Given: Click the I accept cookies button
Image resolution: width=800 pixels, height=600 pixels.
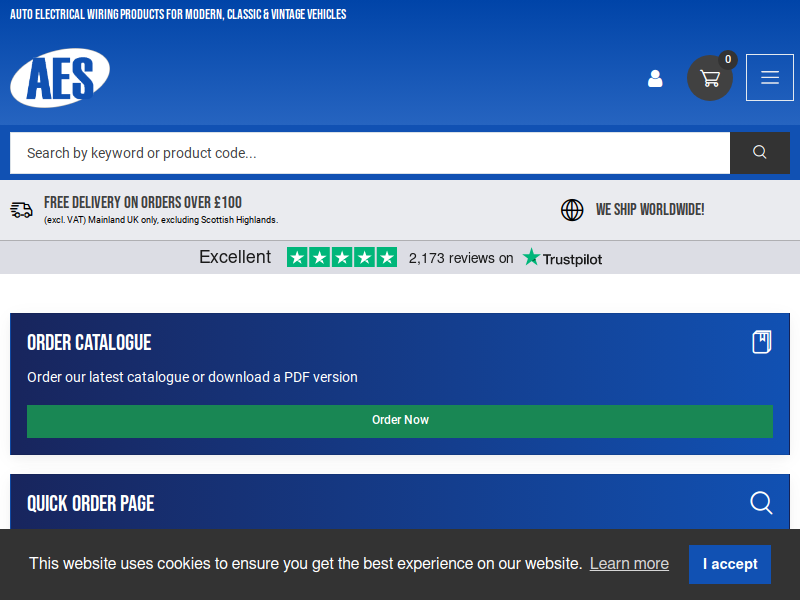Looking at the screenshot, I should (x=730, y=564).
